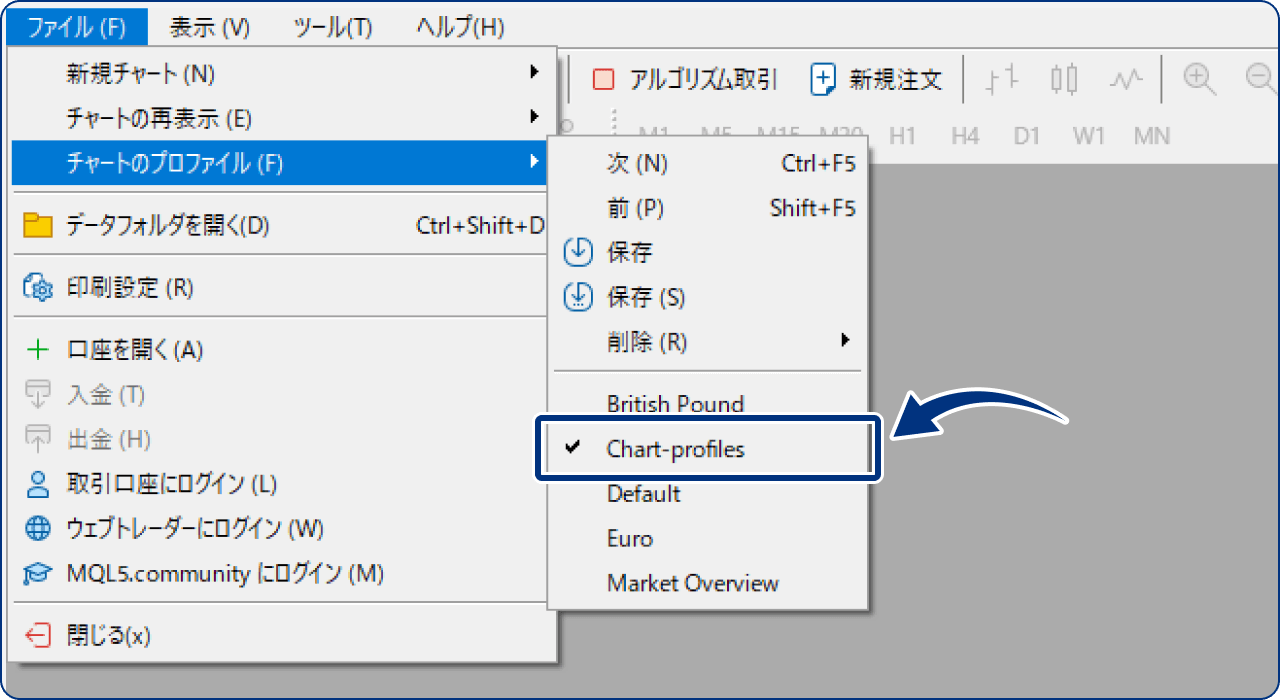Click the 保存 entry without shortcut letter

709,252
